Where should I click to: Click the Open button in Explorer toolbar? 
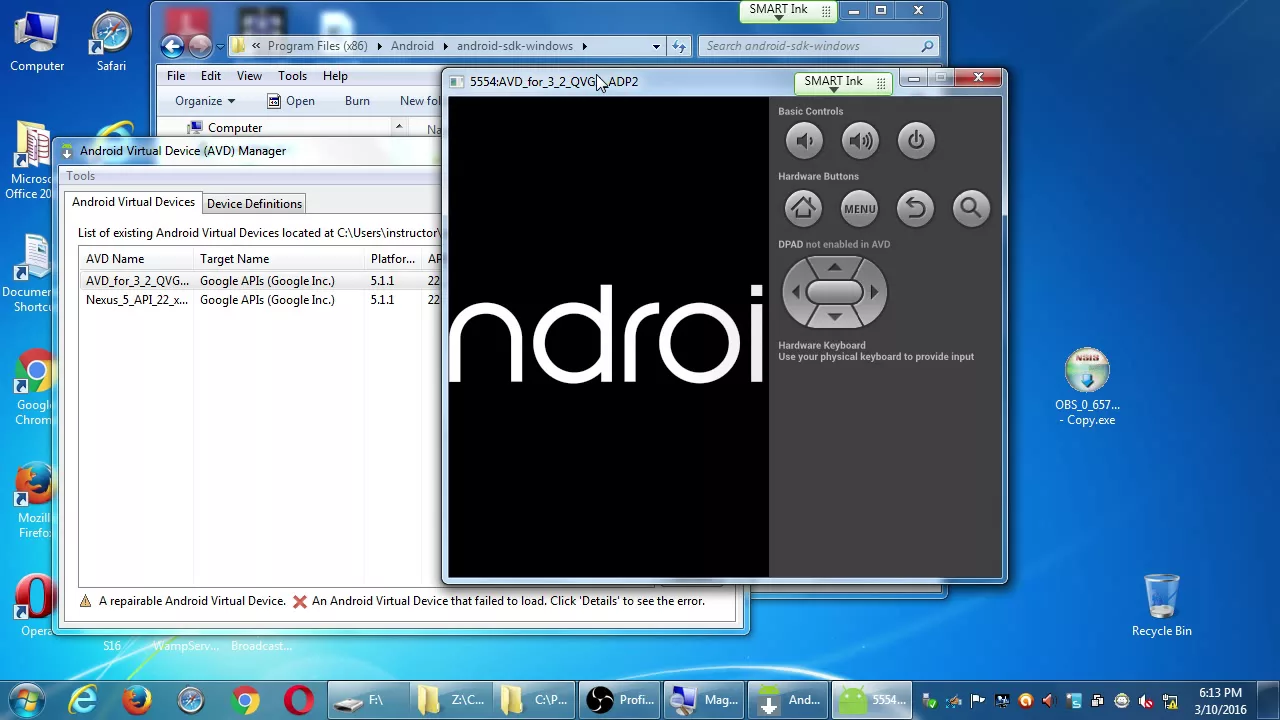(x=291, y=101)
